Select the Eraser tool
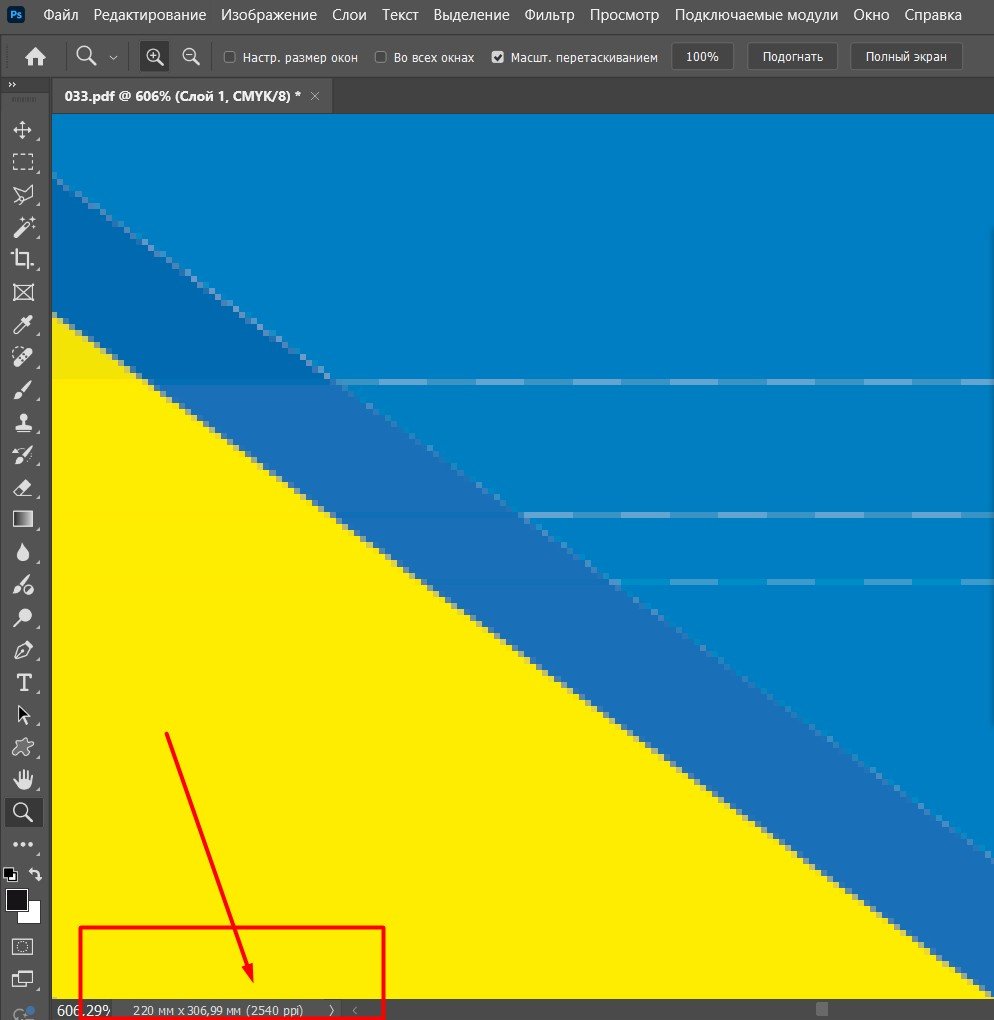The height and width of the screenshot is (1020, 994). (x=23, y=487)
